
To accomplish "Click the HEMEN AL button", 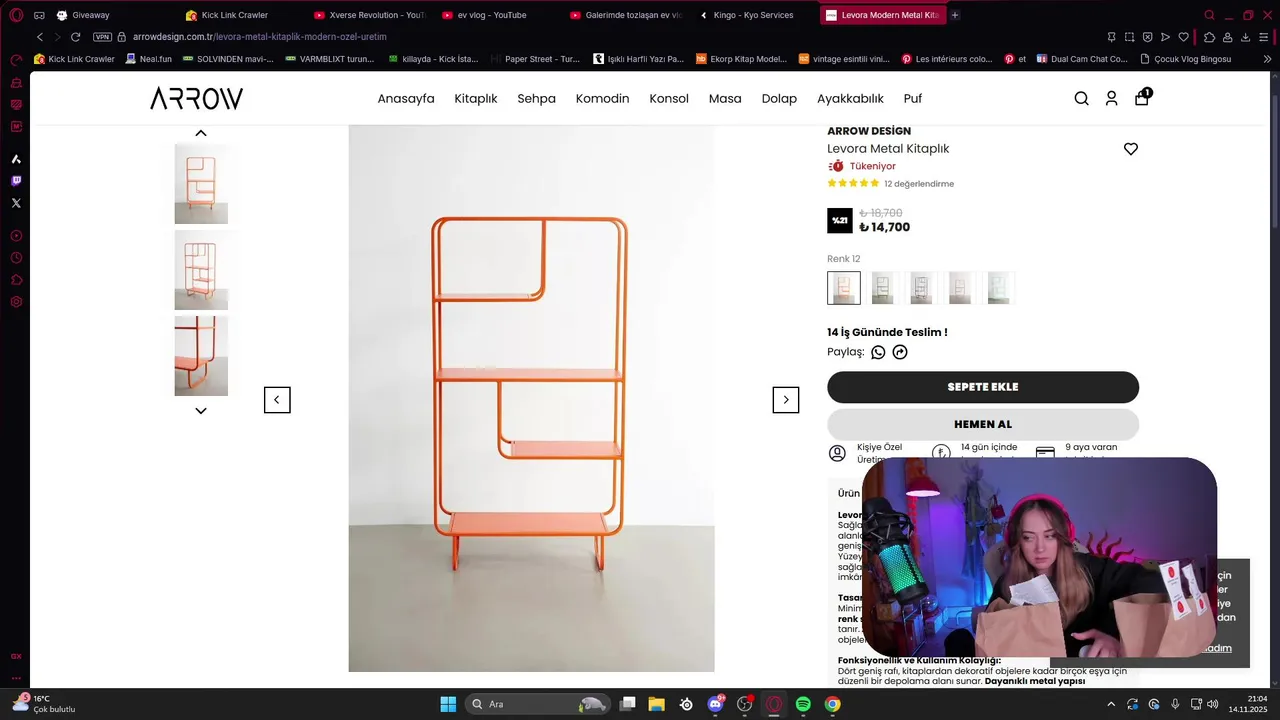I will tap(983, 424).
